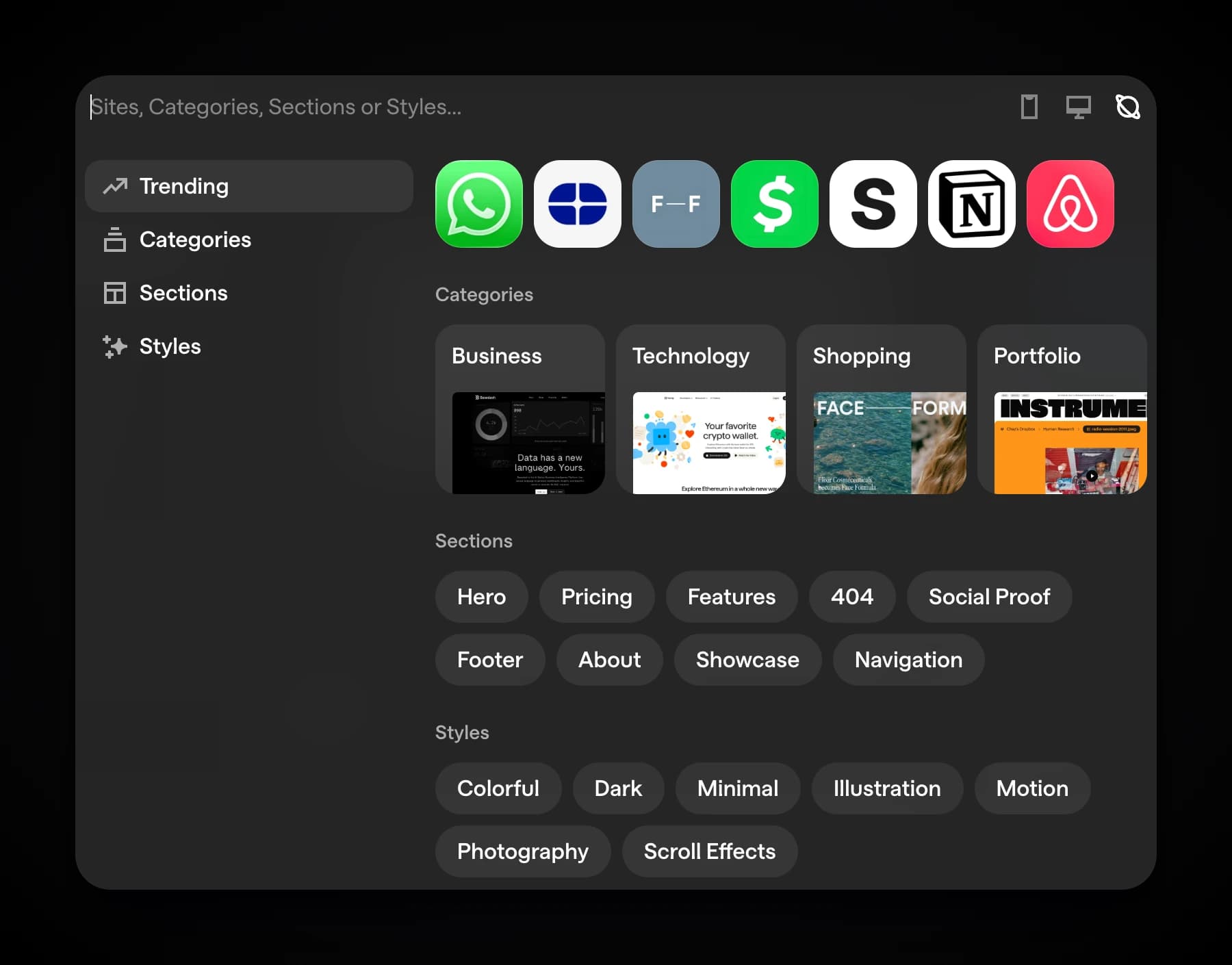Select Sections in the sidebar
This screenshot has height=965, width=1232.
pyautogui.click(x=249, y=293)
